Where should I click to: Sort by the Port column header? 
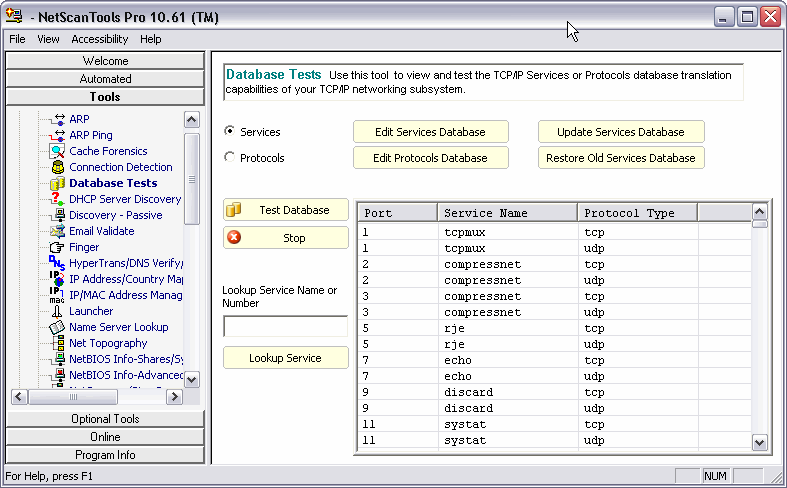click(398, 213)
